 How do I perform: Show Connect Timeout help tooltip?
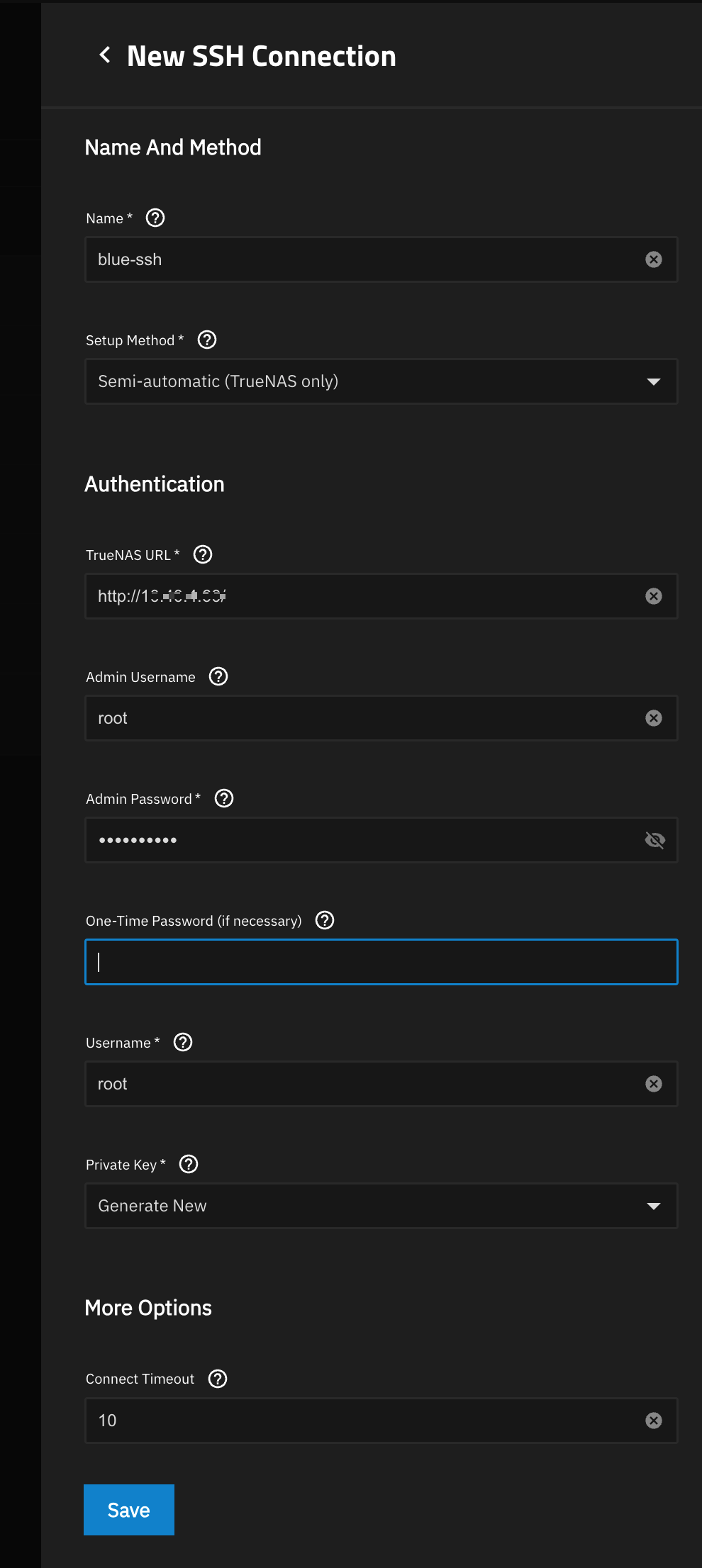coord(218,1378)
